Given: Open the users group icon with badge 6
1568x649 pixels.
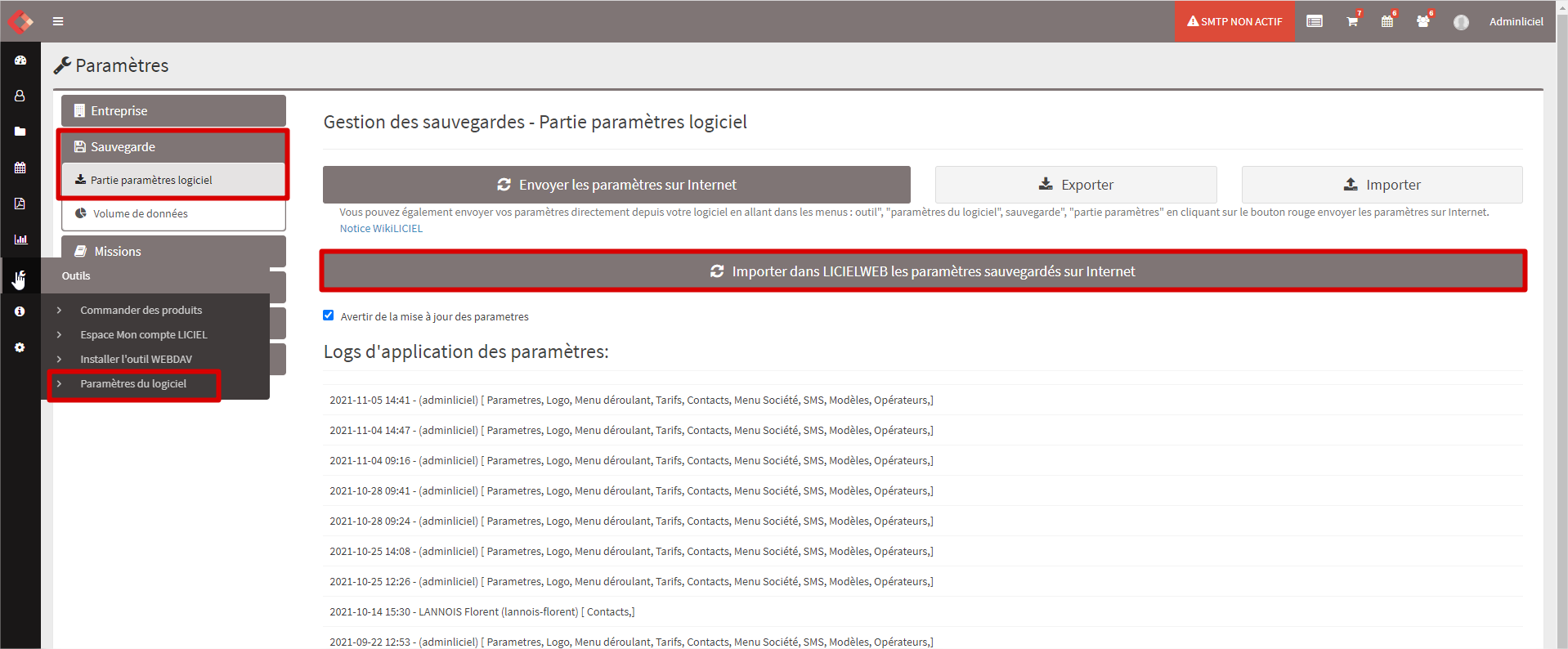Looking at the screenshot, I should 1424,20.
